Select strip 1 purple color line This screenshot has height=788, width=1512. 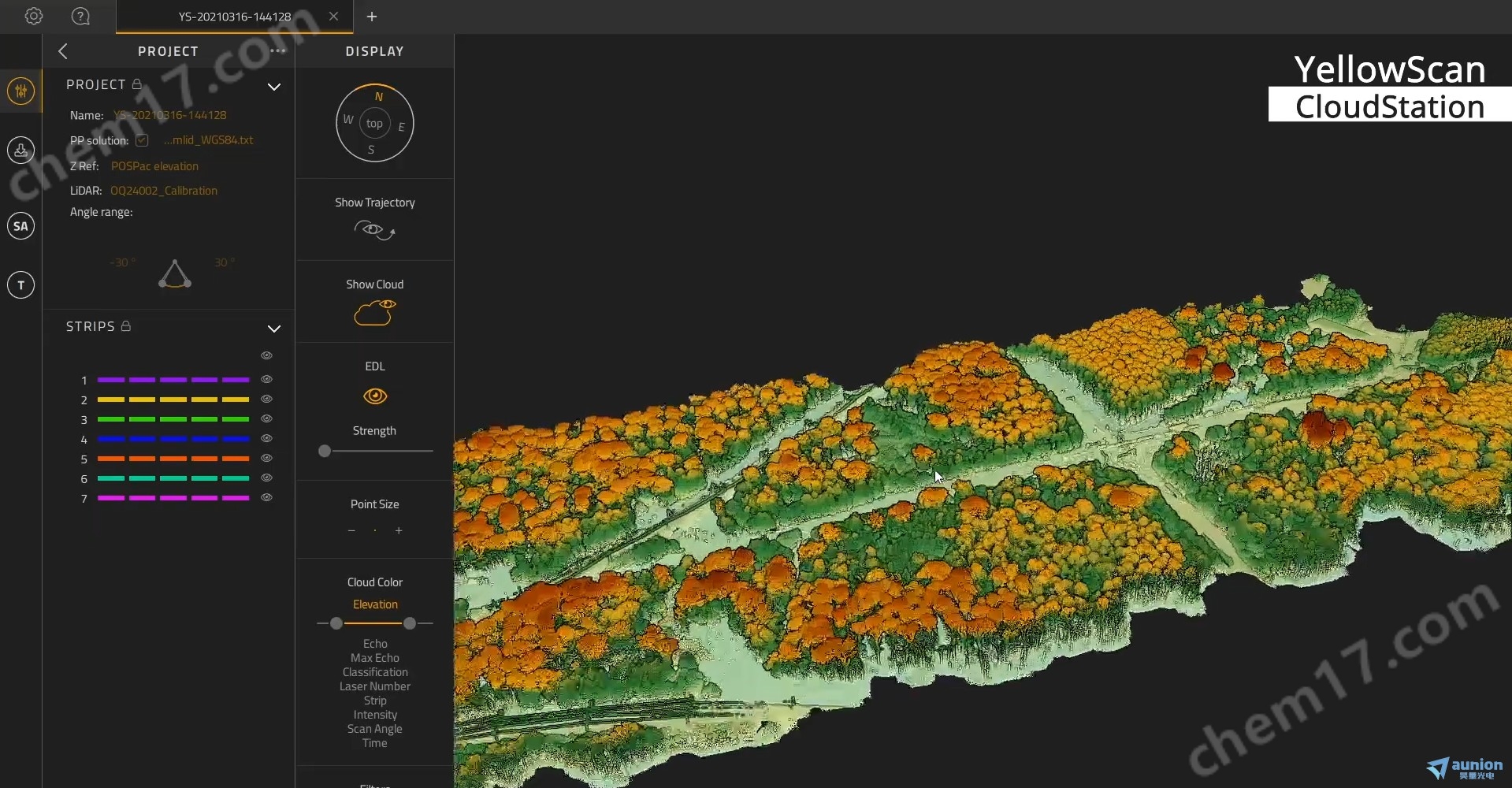173,380
